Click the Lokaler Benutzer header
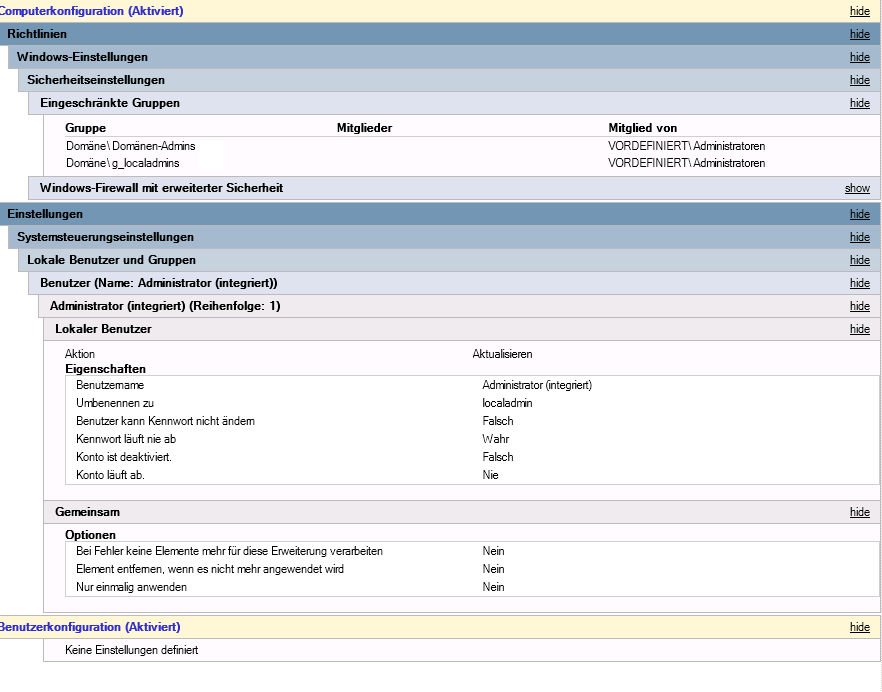Image resolution: width=882 pixels, height=692 pixels. (x=462, y=329)
